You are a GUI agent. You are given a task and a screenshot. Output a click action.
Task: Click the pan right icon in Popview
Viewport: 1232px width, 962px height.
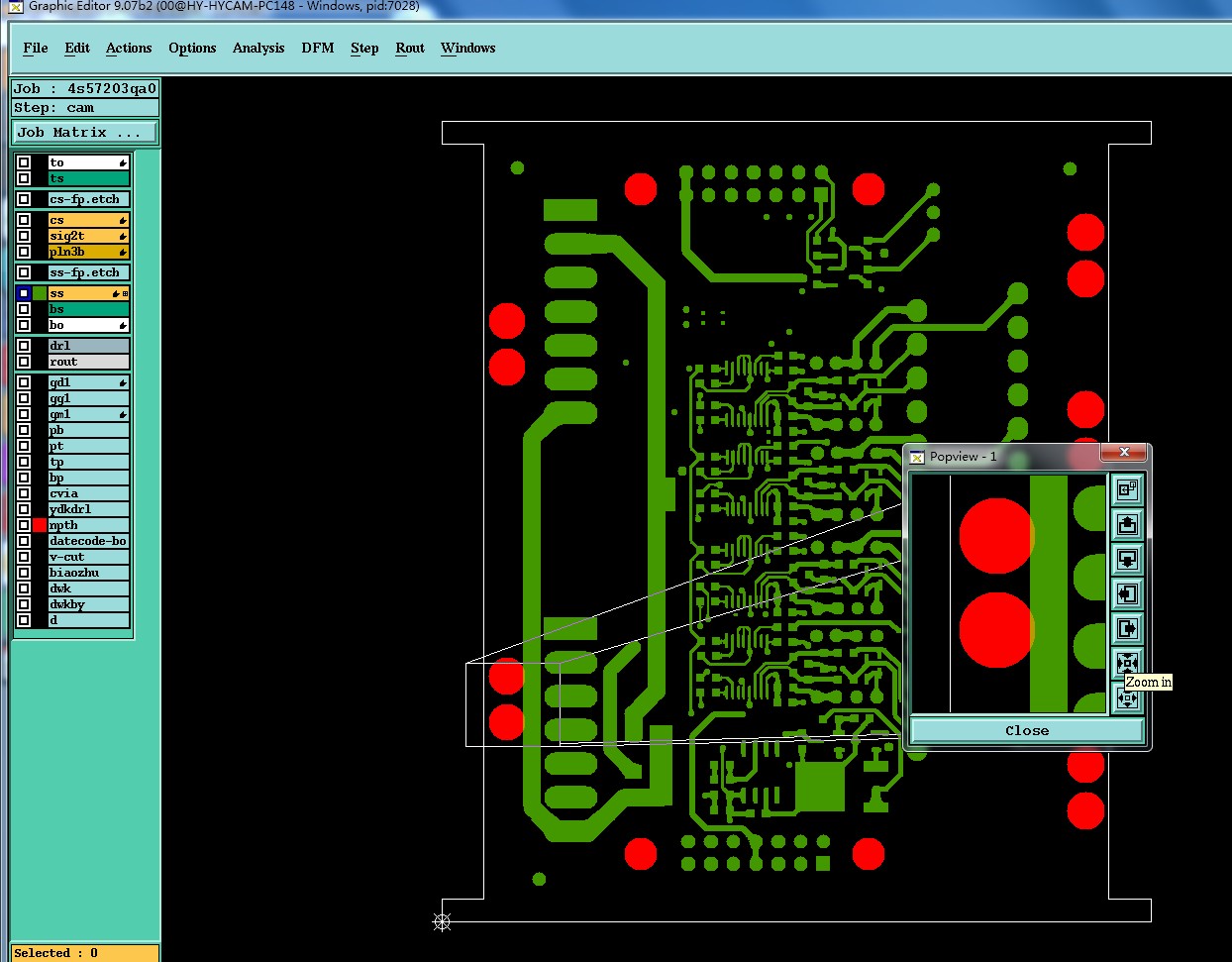tap(1127, 628)
